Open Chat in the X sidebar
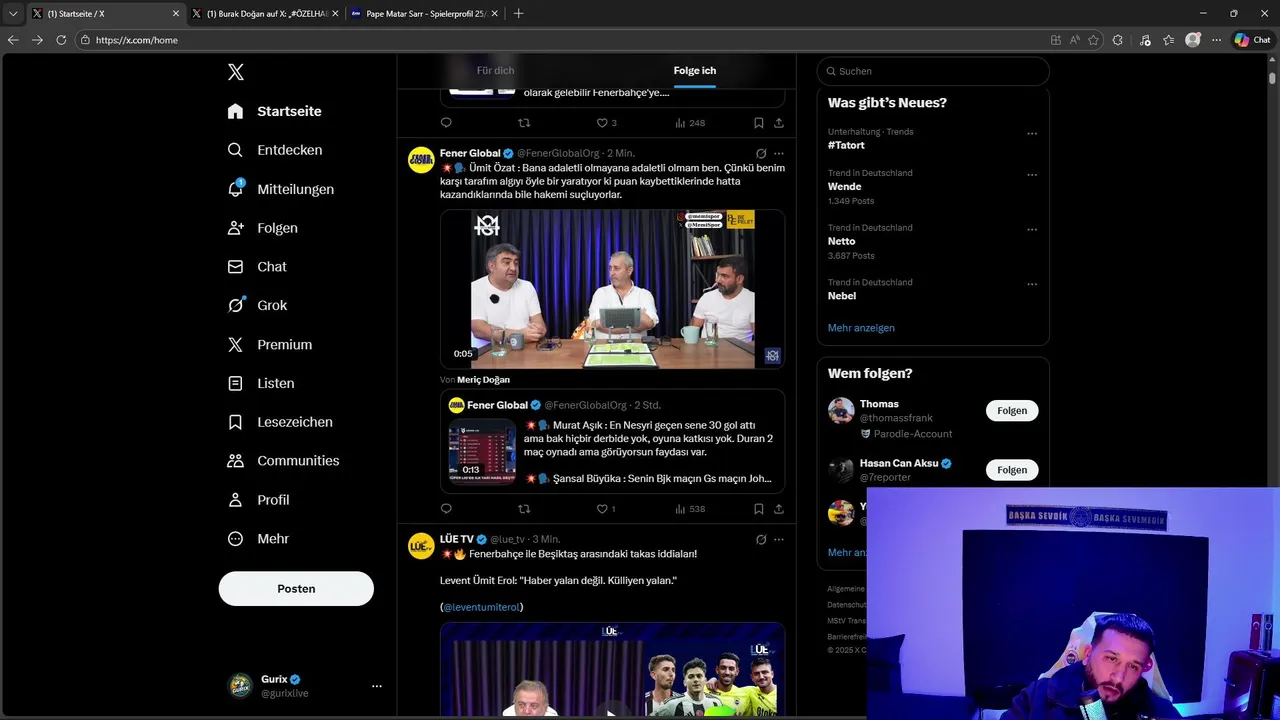This screenshot has width=1280, height=720. pyautogui.click(x=257, y=267)
